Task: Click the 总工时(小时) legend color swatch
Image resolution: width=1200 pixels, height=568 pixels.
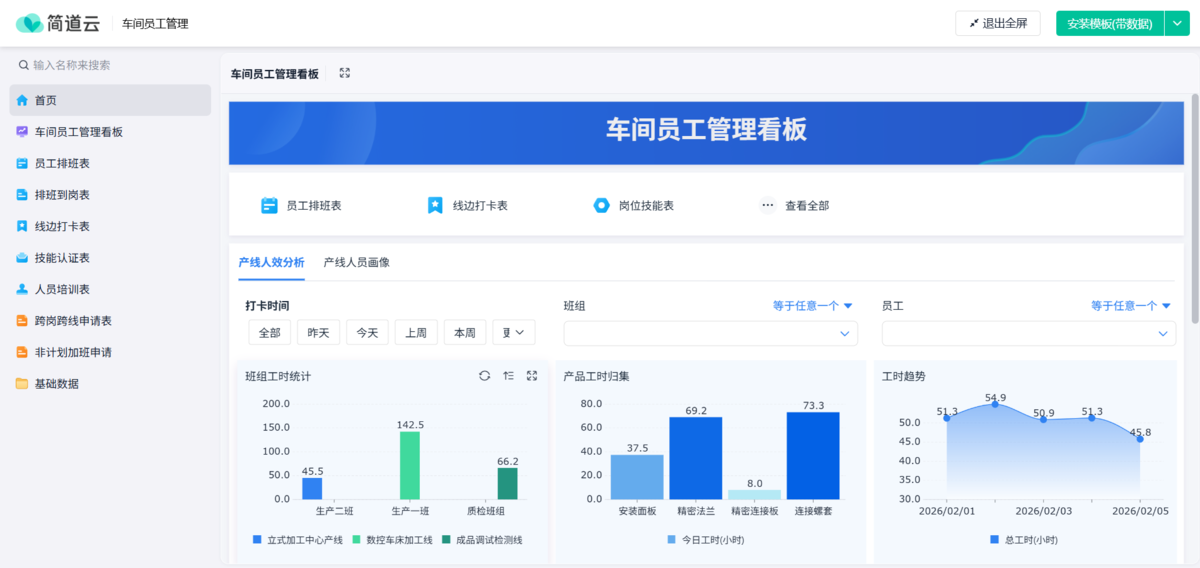Action: pyautogui.click(x=994, y=540)
